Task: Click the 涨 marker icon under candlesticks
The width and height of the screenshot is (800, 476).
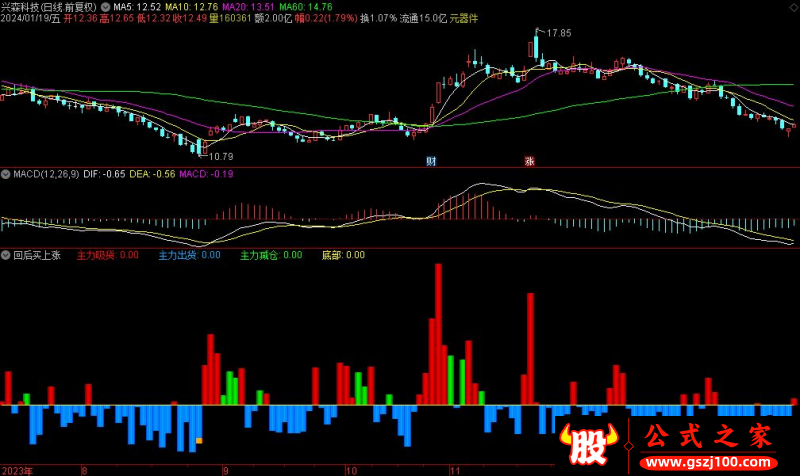Action: (x=530, y=162)
